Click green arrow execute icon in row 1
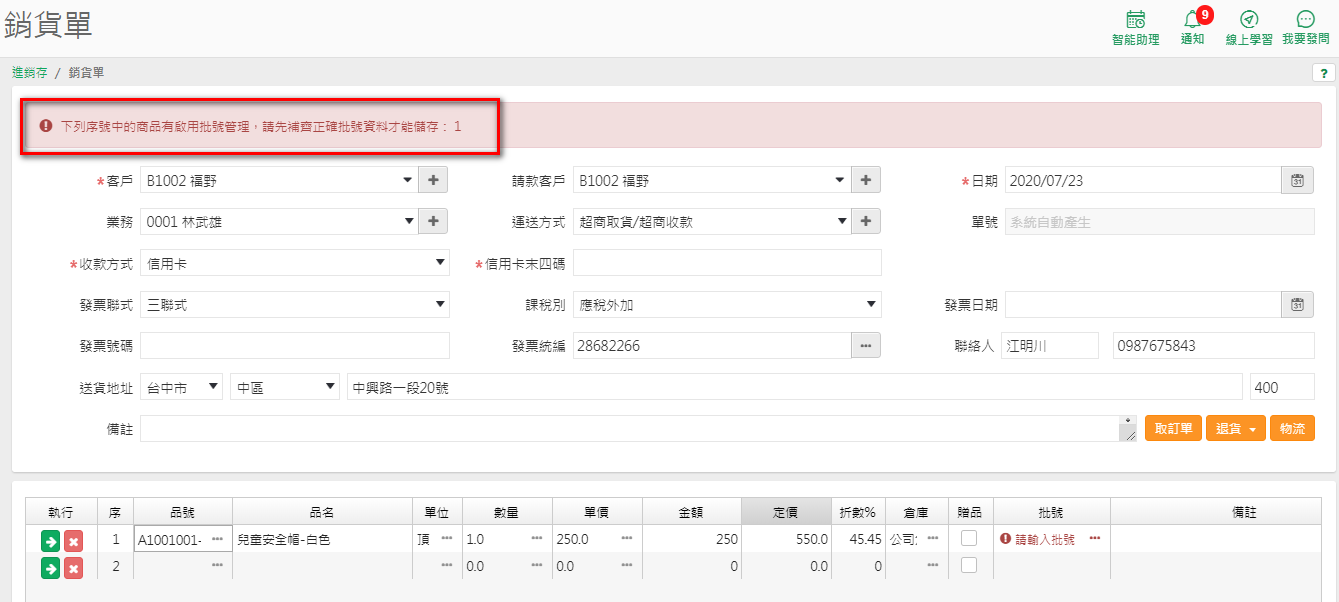 (50, 540)
